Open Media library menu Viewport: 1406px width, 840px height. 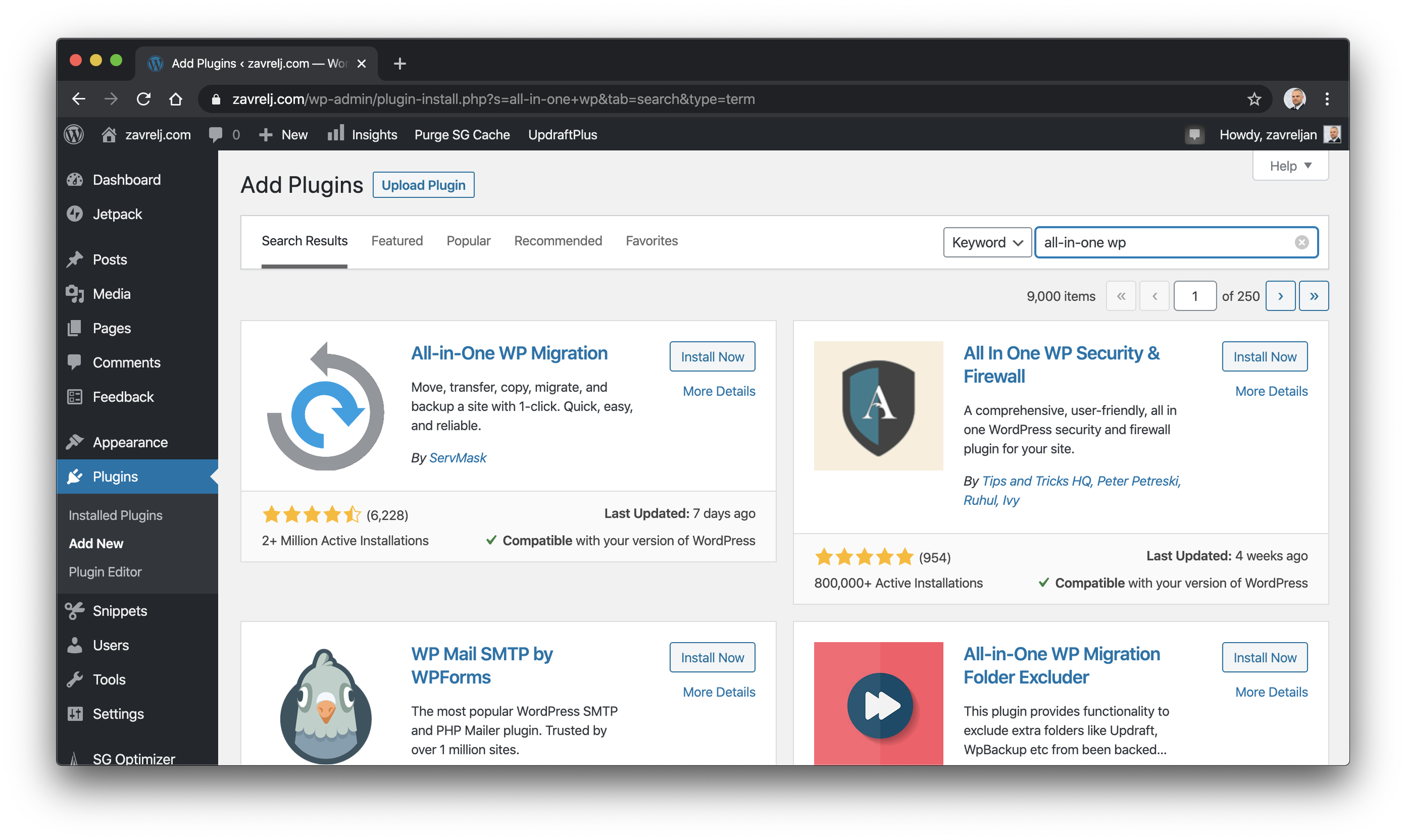[137, 294]
